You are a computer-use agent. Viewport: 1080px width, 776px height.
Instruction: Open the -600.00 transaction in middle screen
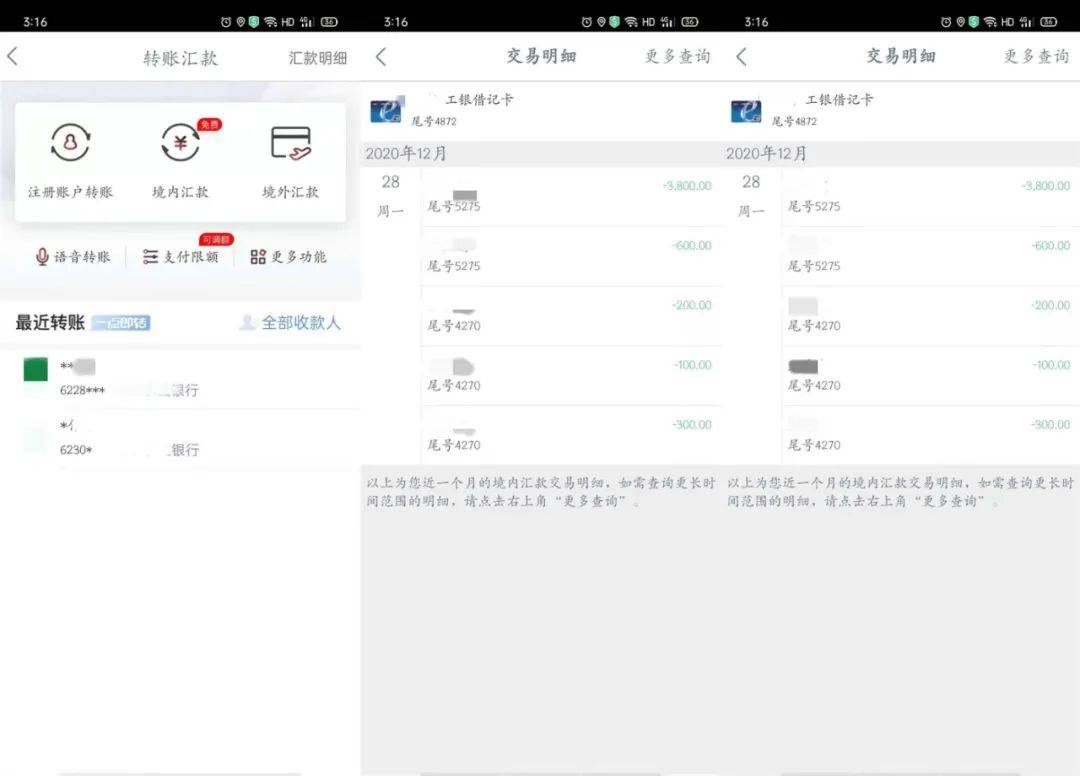tap(571, 256)
